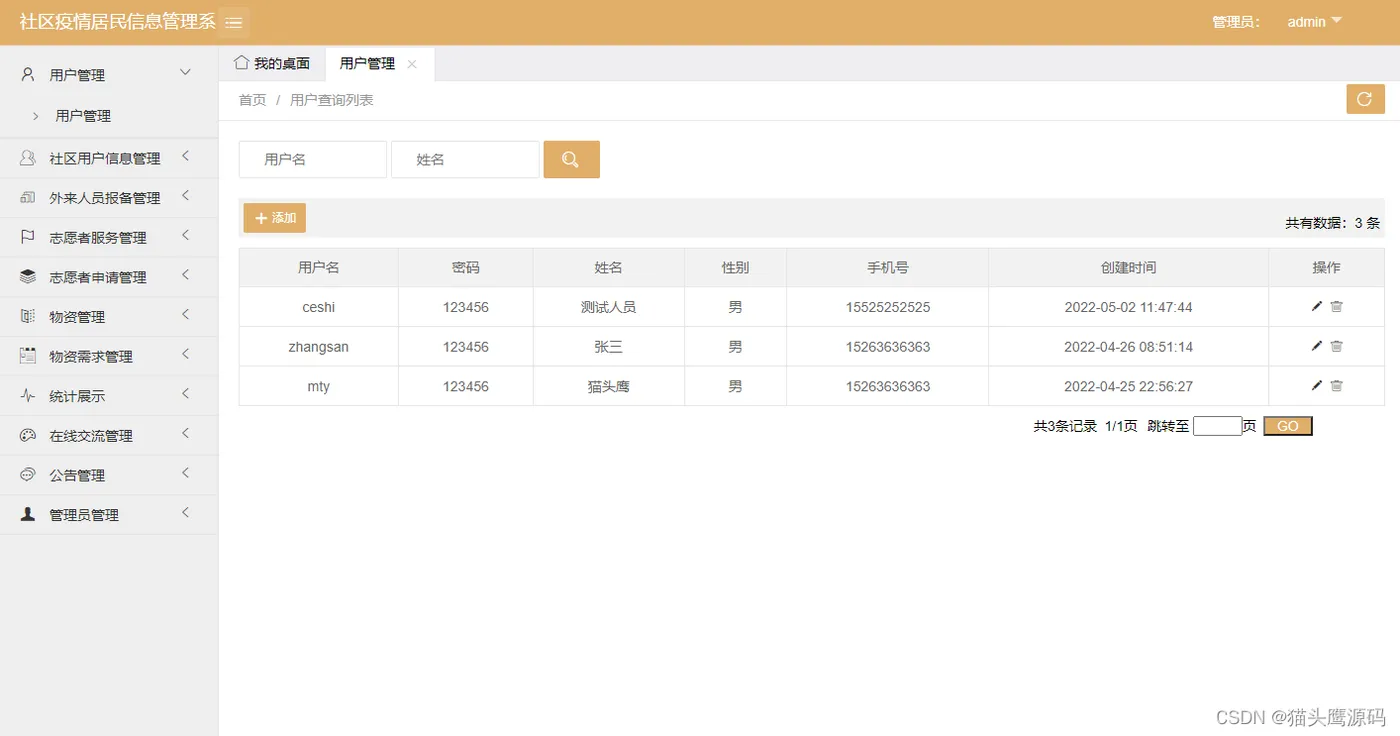Click the 用户名 search input field
This screenshot has height=736, width=1400.
pos(313,159)
